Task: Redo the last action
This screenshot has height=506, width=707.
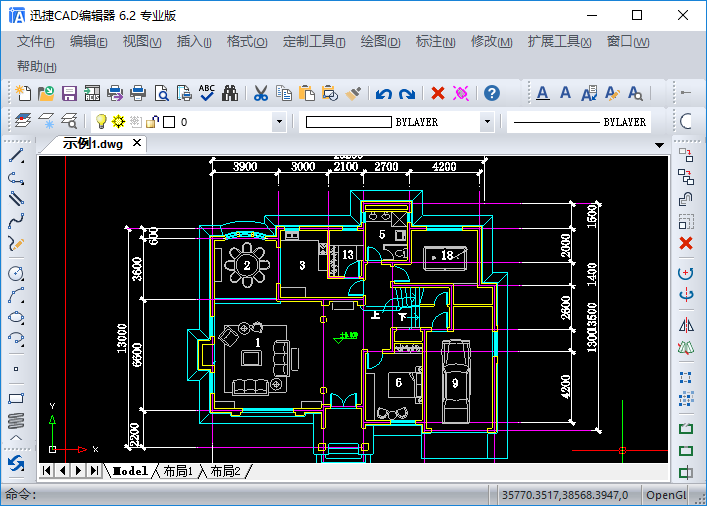Action: point(407,94)
